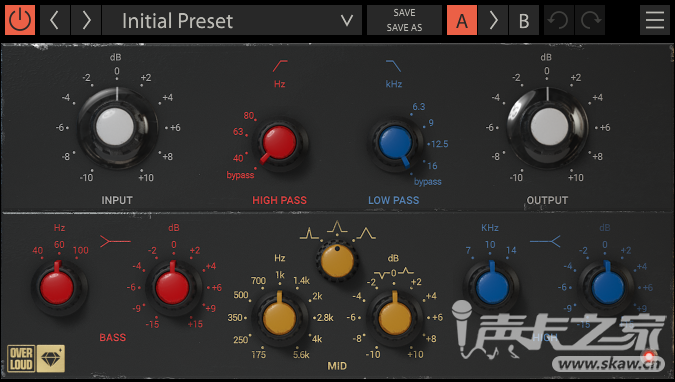Click the gold MID frequency knob
The height and width of the screenshot is (382, 675).
tap(280, 318)
